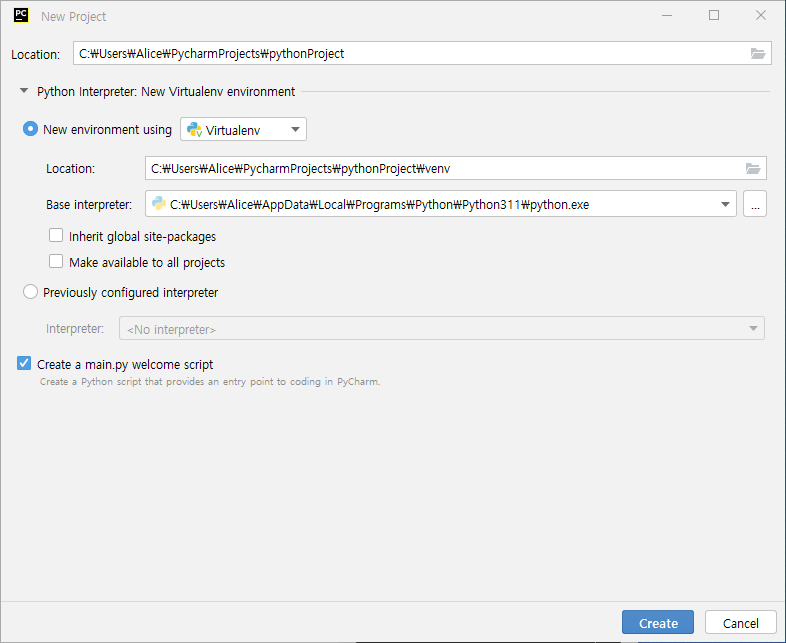Click the Virtualenv Python icon in dropdown

coord(194,130)
